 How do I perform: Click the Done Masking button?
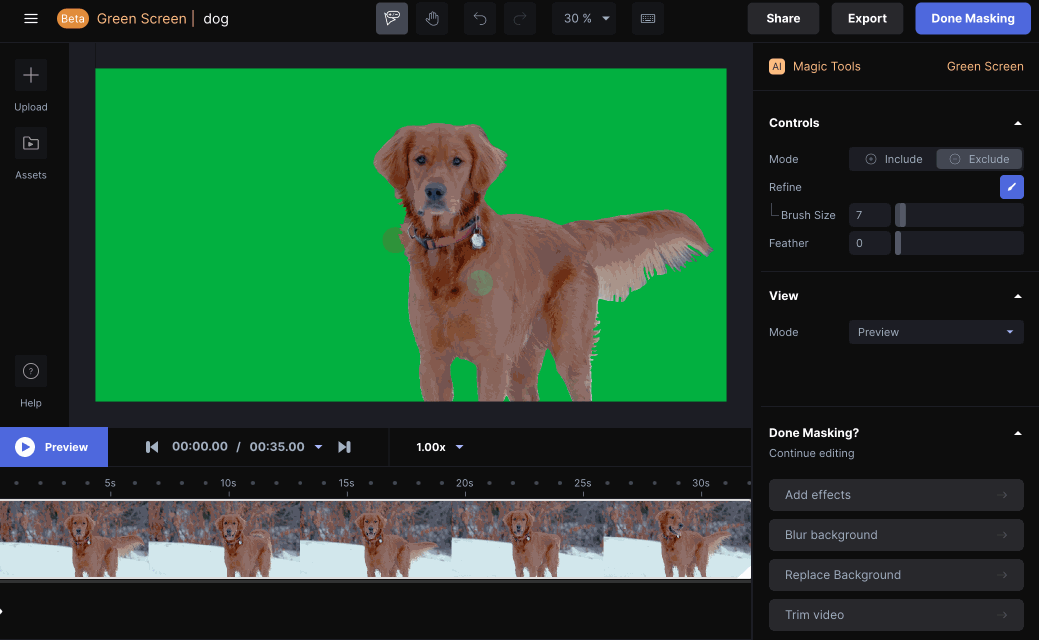pos(972,18)
